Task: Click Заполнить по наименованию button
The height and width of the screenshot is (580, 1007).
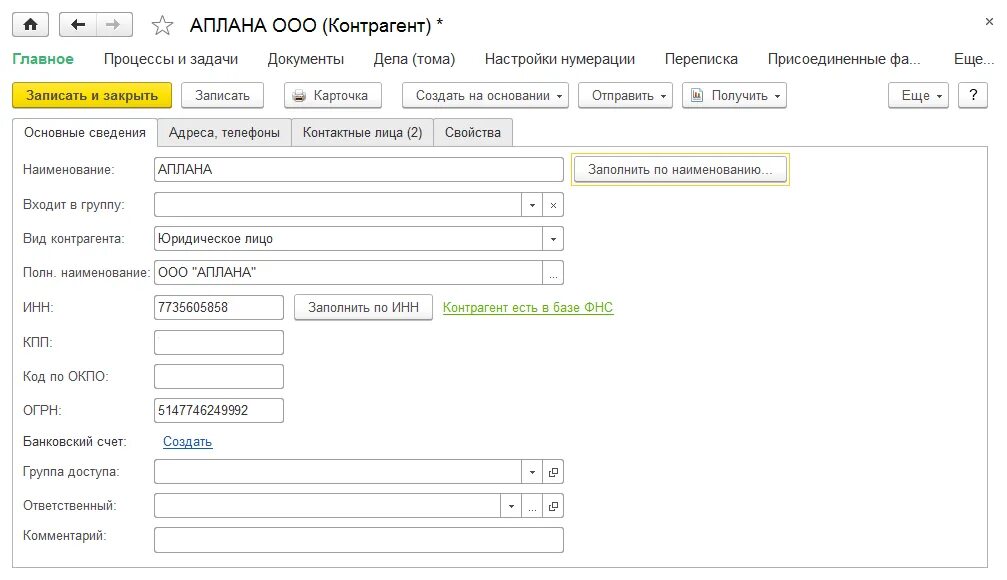Action: coord(680,170)
